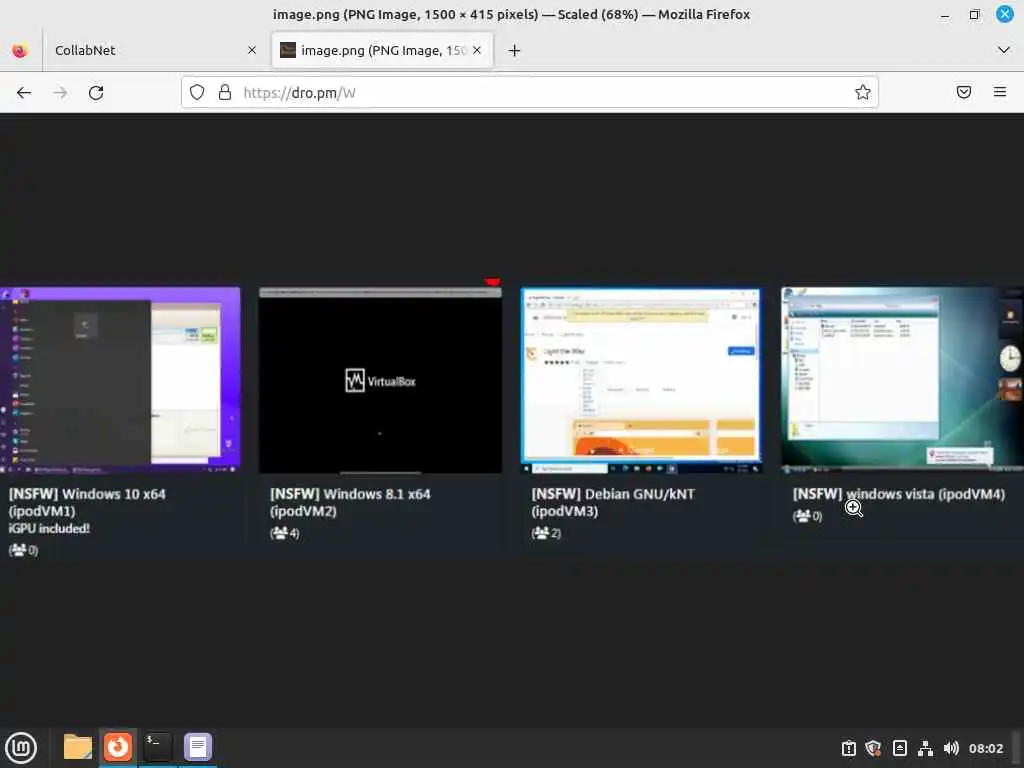Open a new tab
This screenshot has width=1024, height=768.
(514, 50)
